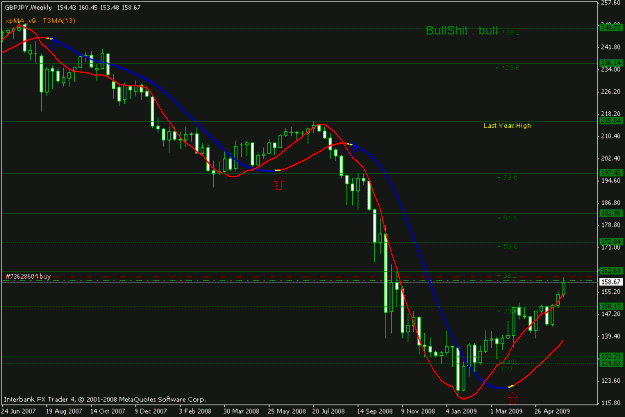Select the GBPJPY,Weekly chart title

(28, 7)
